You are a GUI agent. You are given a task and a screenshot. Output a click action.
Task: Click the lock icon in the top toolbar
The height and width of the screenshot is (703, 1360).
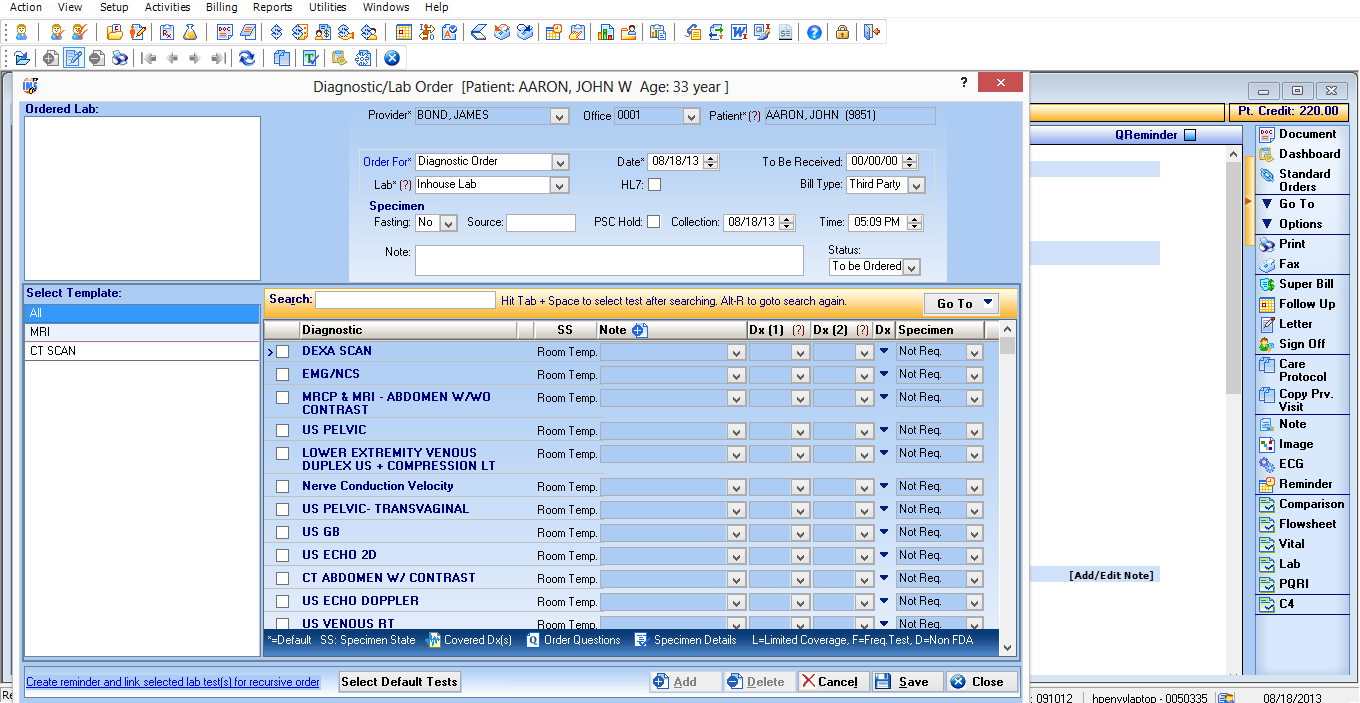[842, 32]
